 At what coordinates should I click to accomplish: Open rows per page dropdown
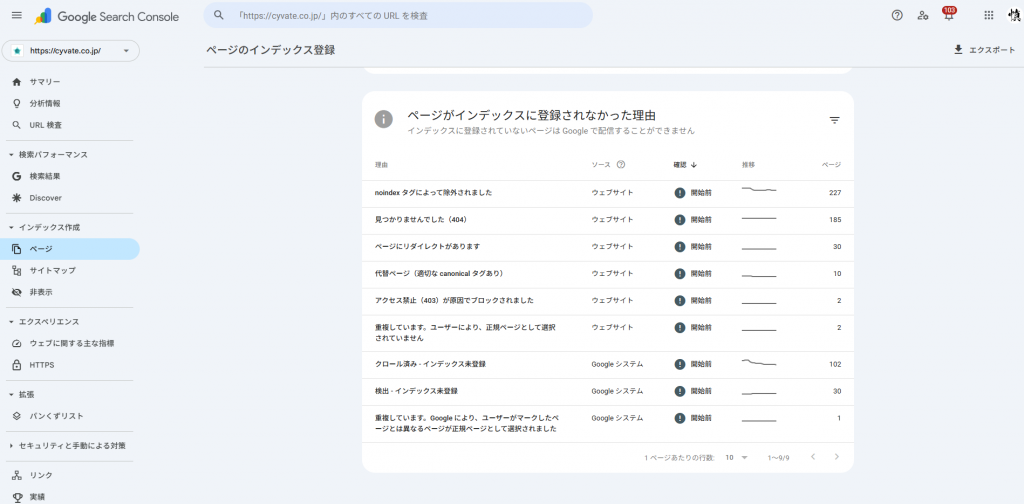point(737,457)
